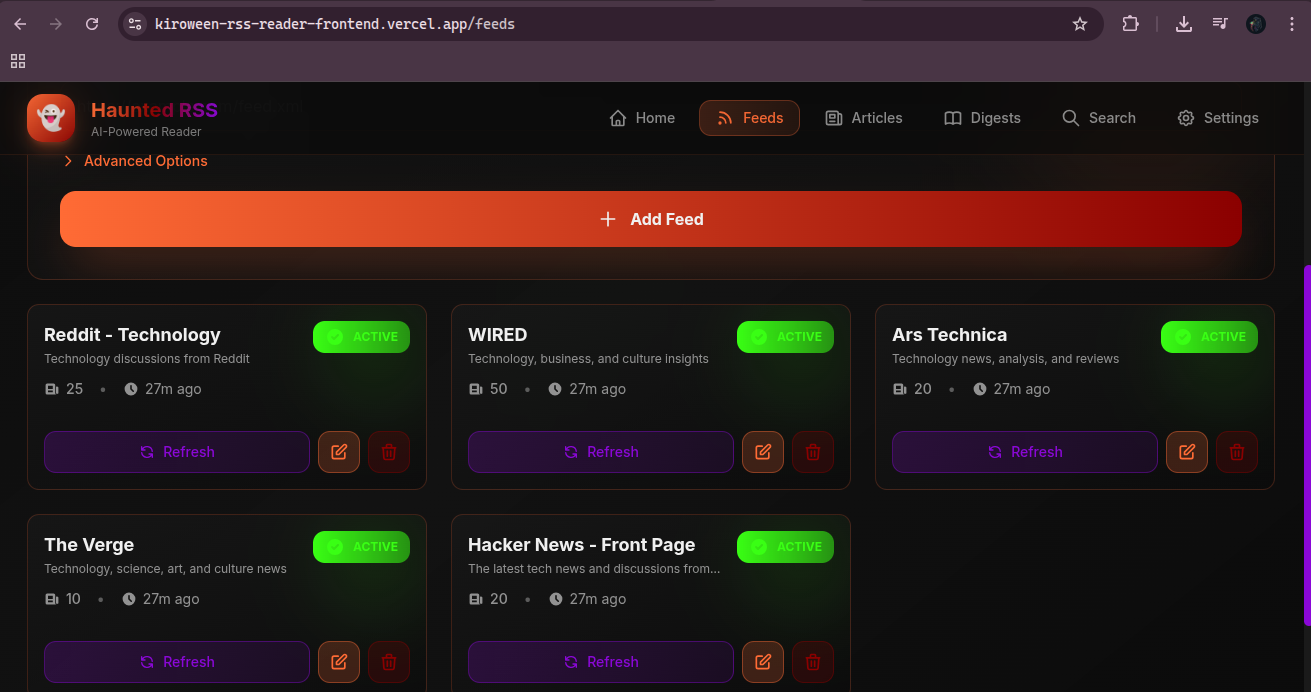The image size is (1311, 692).
Task: Open the Chrome three-dot menu
Action: (x=1291, y=24)
